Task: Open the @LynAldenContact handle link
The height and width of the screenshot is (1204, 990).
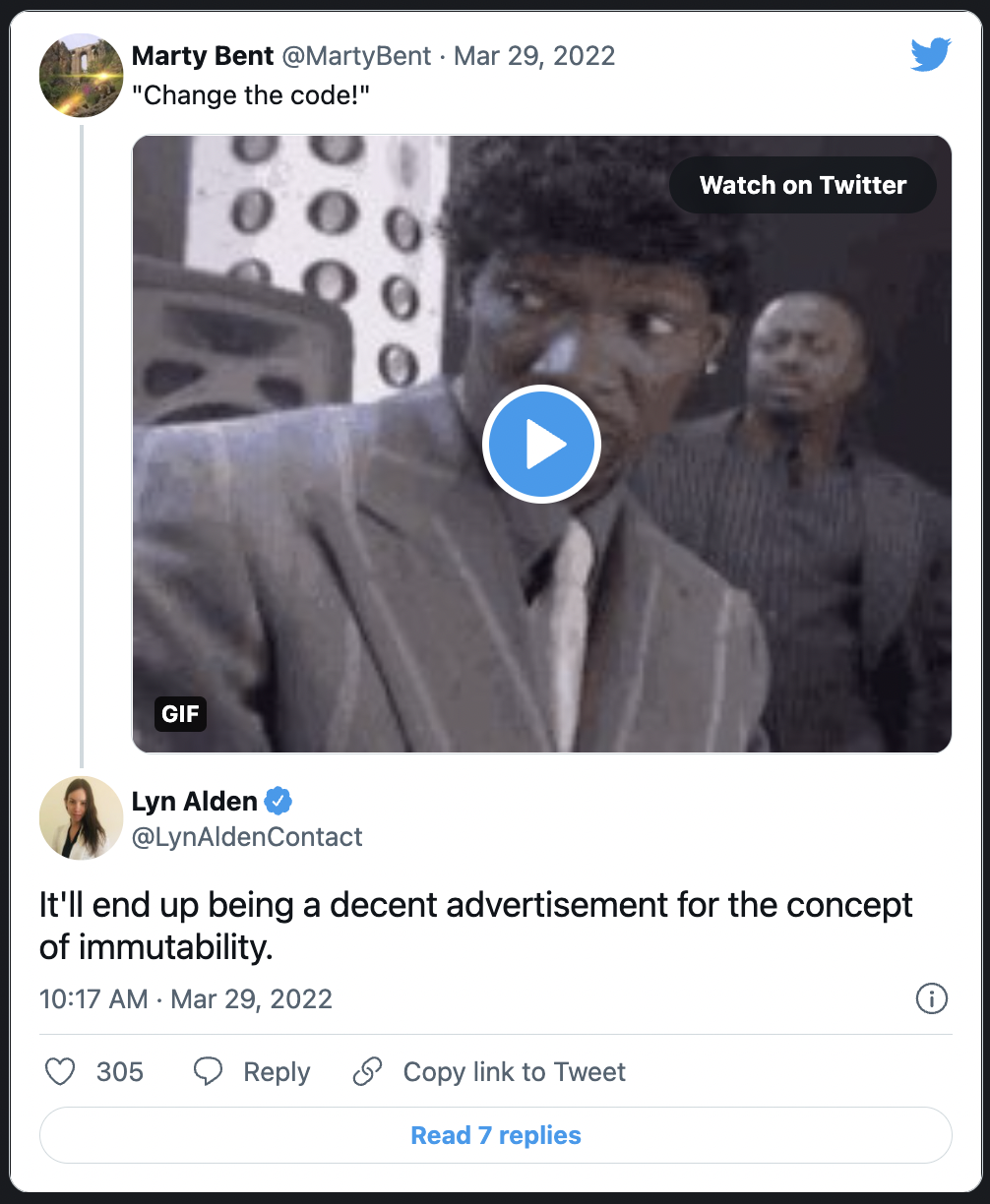Action: (x=247, y=837)
